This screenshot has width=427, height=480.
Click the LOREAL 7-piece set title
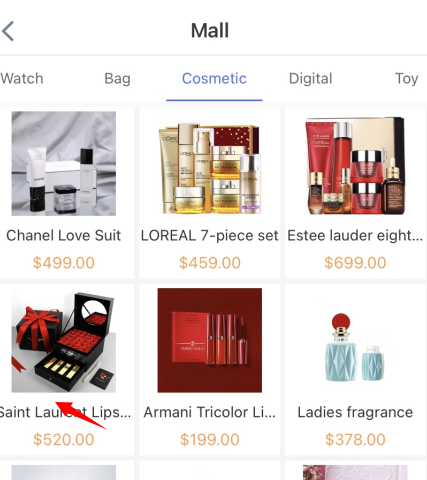pyautogui.click(x=210, y=236)
